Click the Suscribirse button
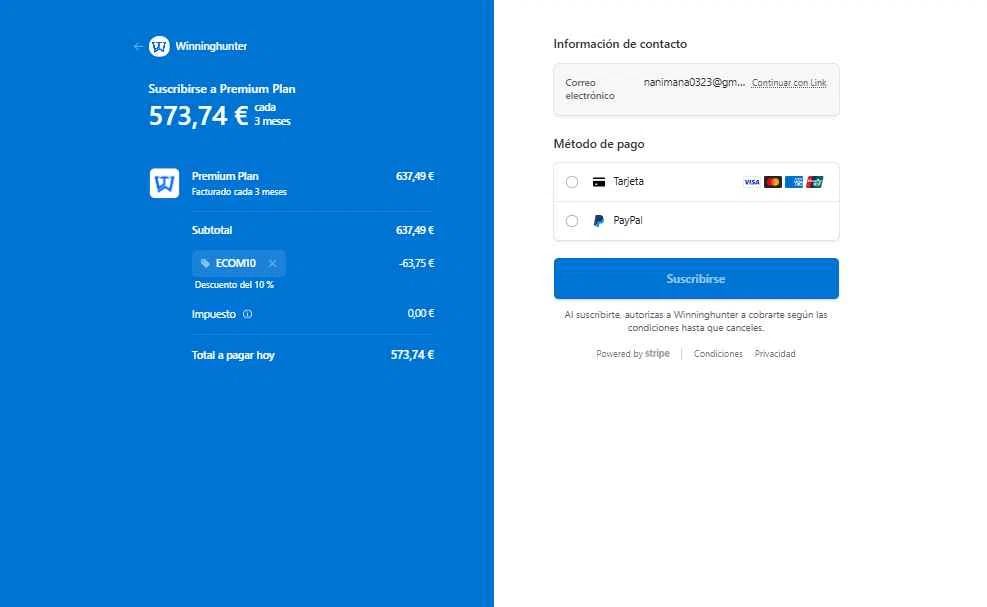Screen dimensions: 987x607 pyautogui.click(x=696, y=278)
